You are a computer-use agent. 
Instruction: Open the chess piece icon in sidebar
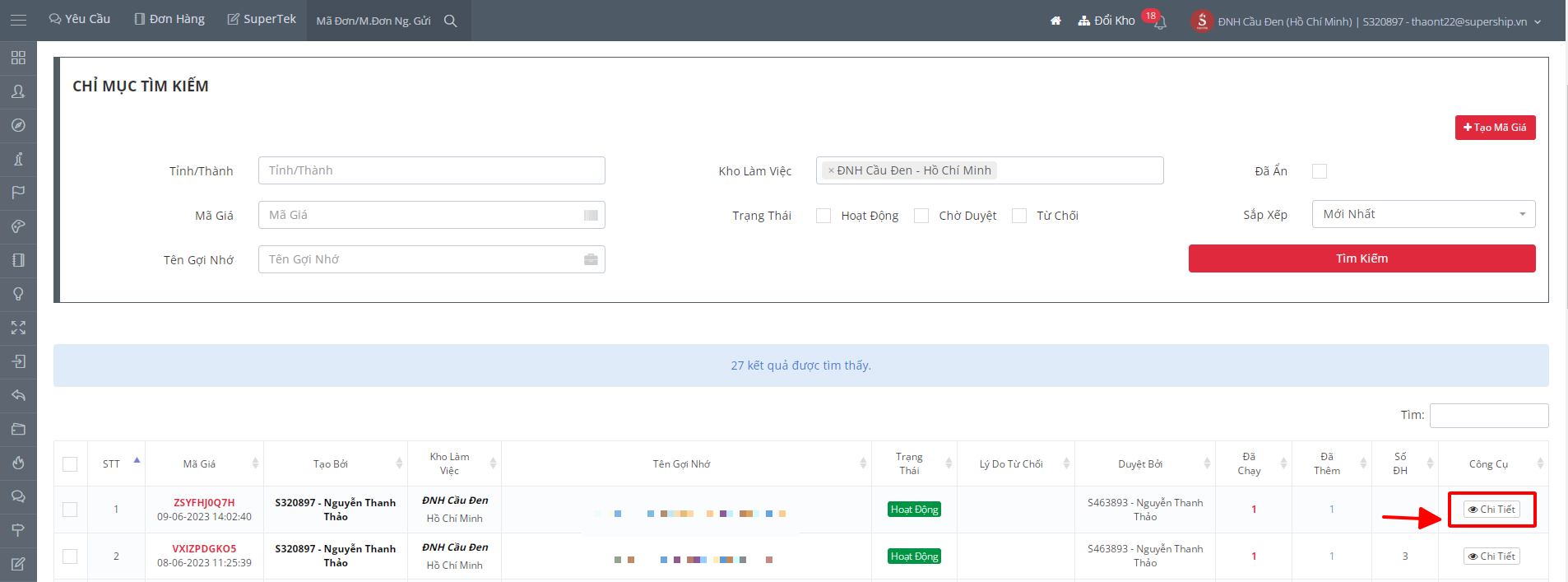[x=18, y=159]
